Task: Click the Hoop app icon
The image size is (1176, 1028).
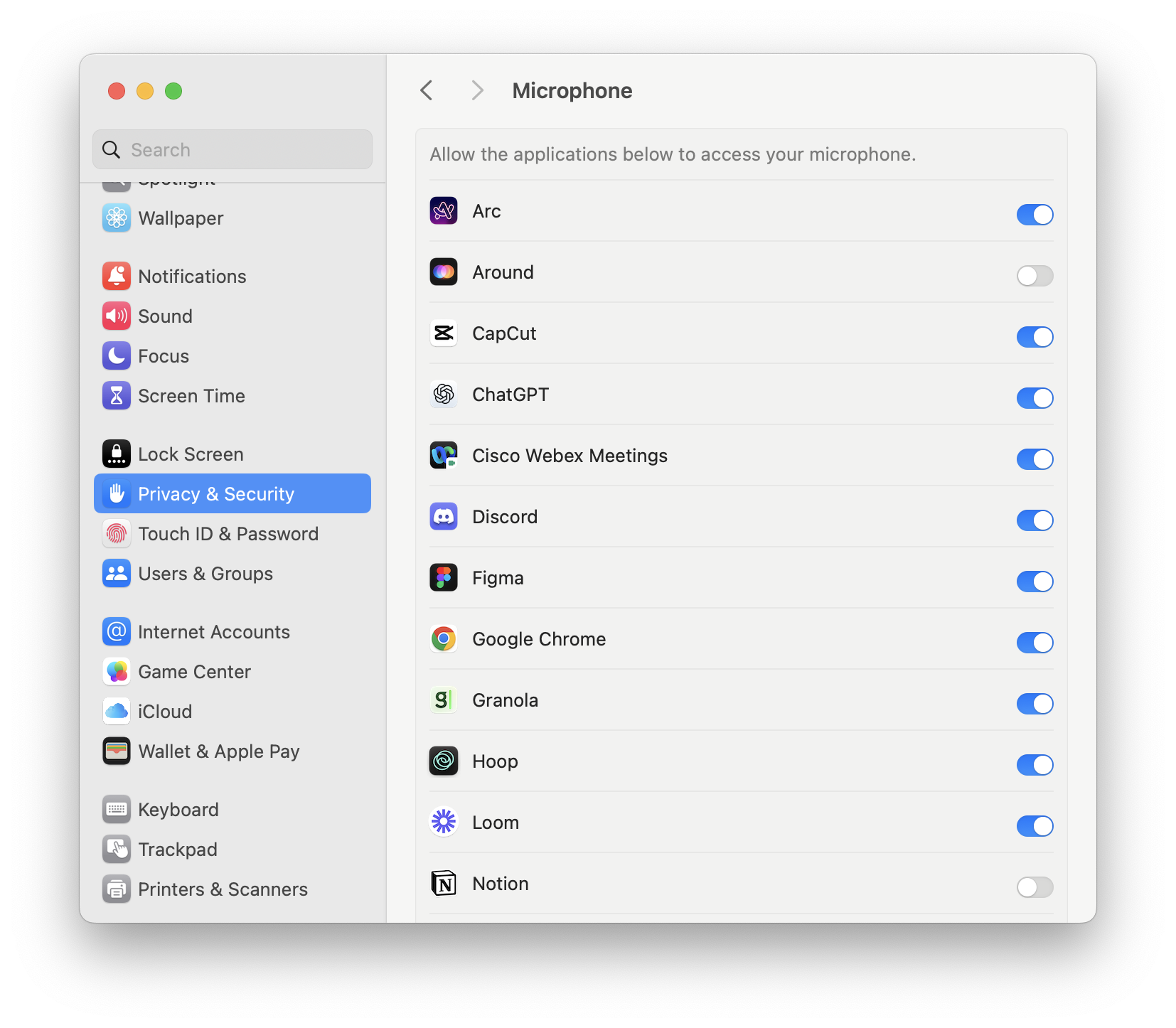Action: pos(444,761)
